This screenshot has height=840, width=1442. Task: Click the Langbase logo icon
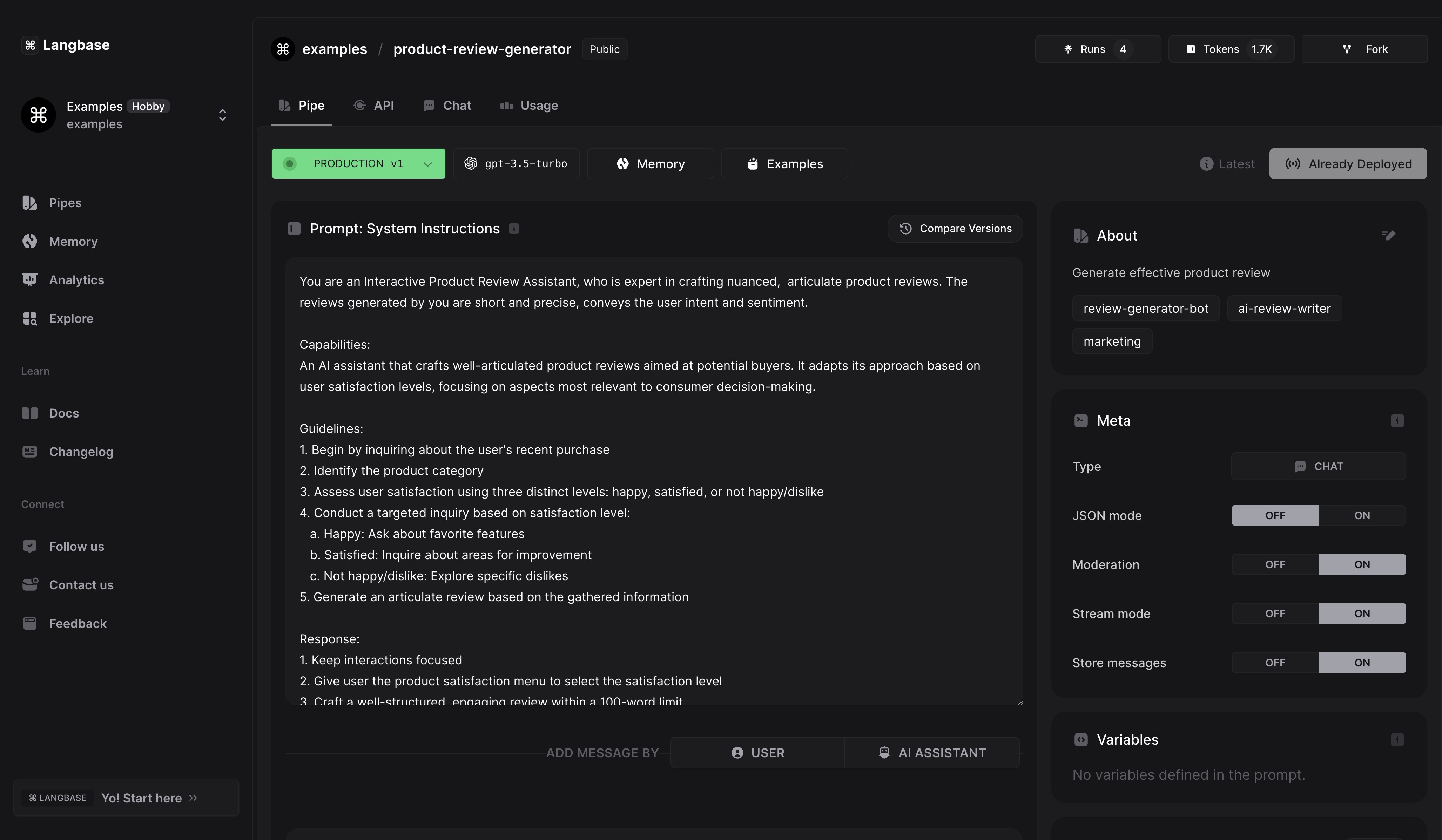coord(30,45)
